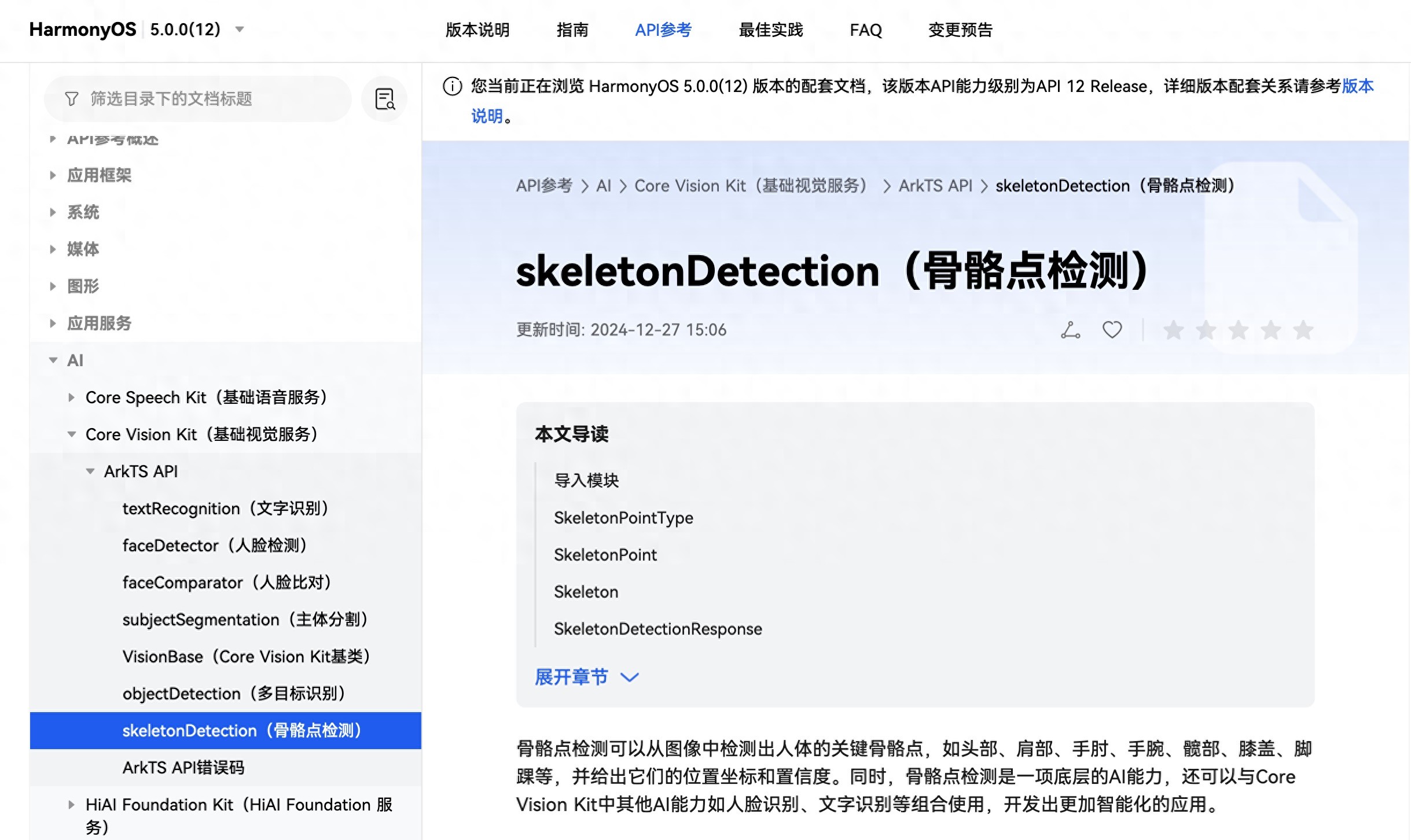Open the 指南 top navigation tab
Screen dimensions: 1411x840
(572, 30)
